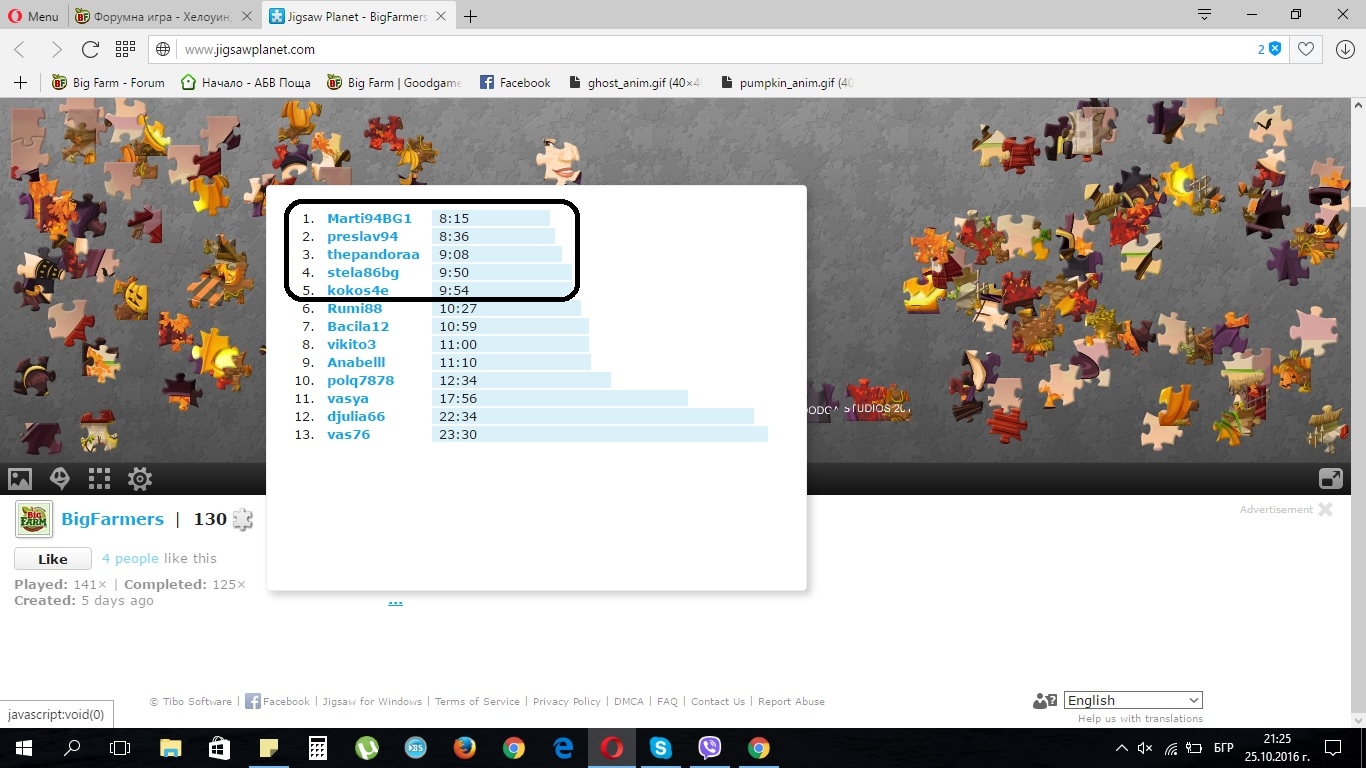The height and width of the screenshot is (768, 1366).
Task: Open vikito3 player profile
Action: [351, 344]
